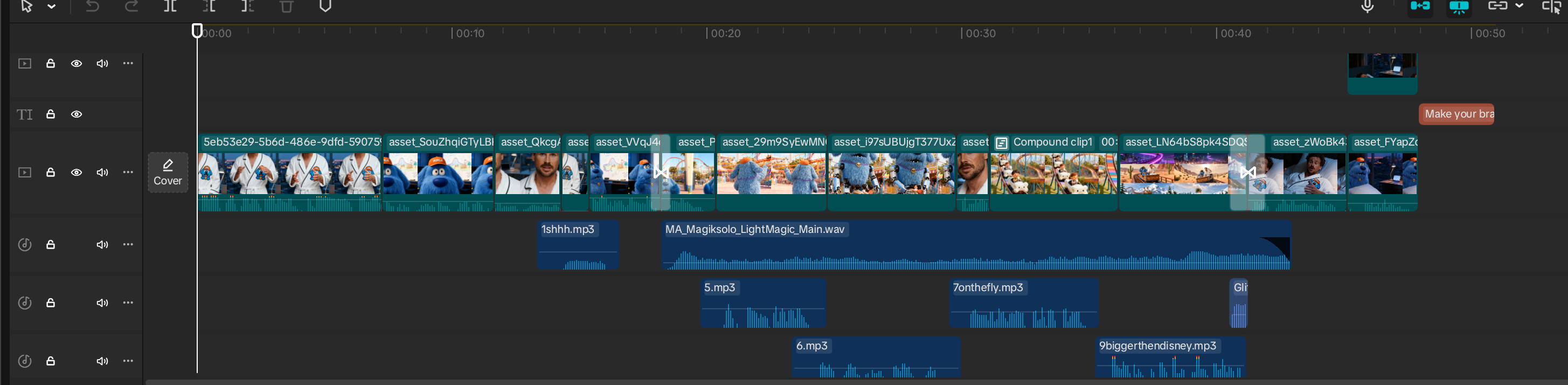Click audio icon of 1shhh.mp3 track
The image size is (1568, 385).
pos(24,244)
